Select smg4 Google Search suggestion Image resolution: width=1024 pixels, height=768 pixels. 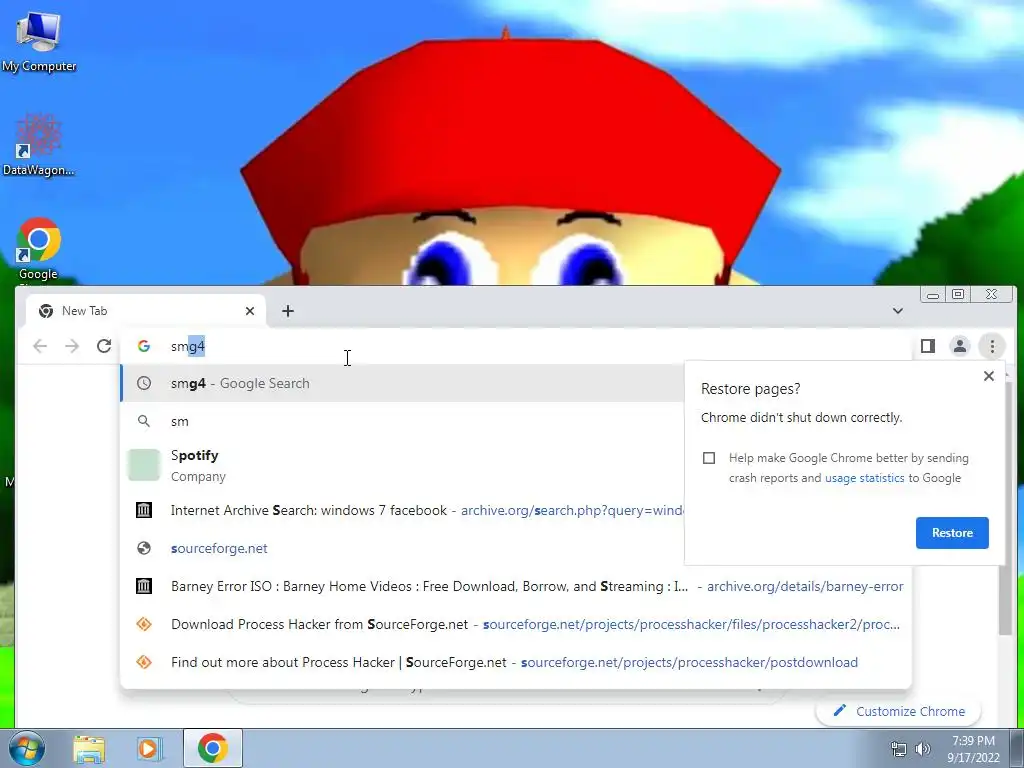tap(403, 383)
